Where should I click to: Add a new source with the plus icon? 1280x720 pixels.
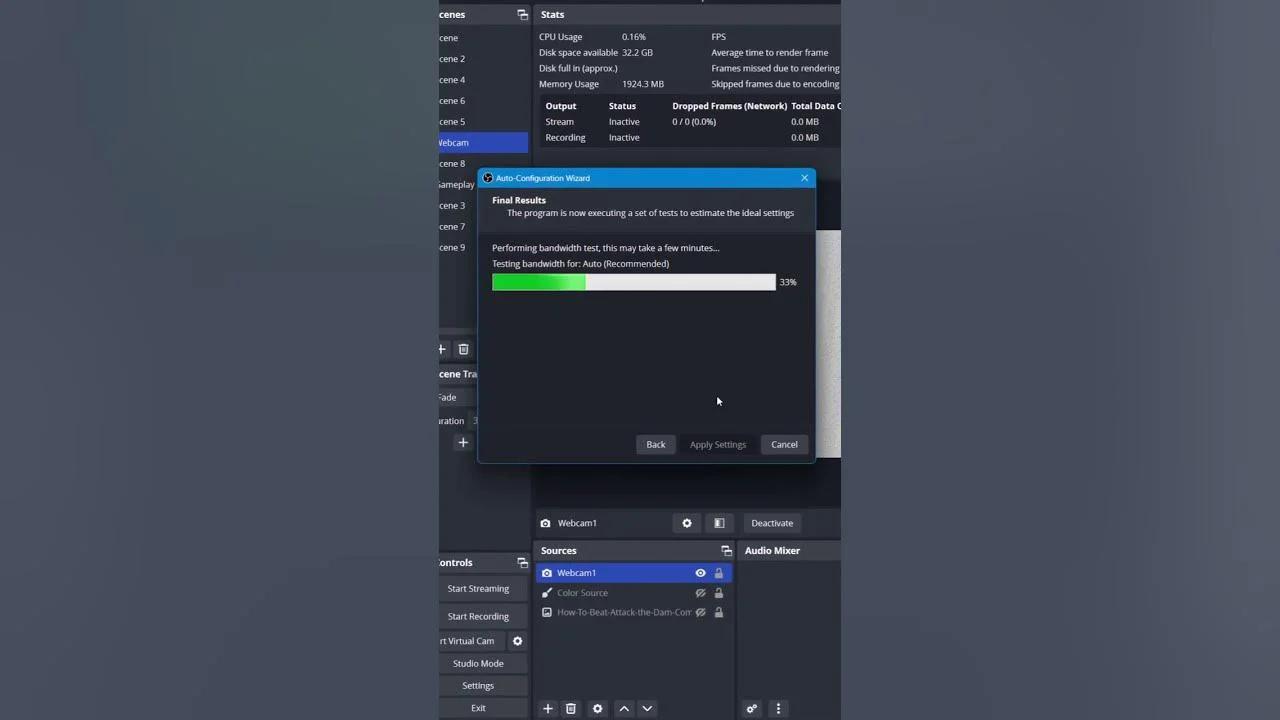(x=547, y=708)
